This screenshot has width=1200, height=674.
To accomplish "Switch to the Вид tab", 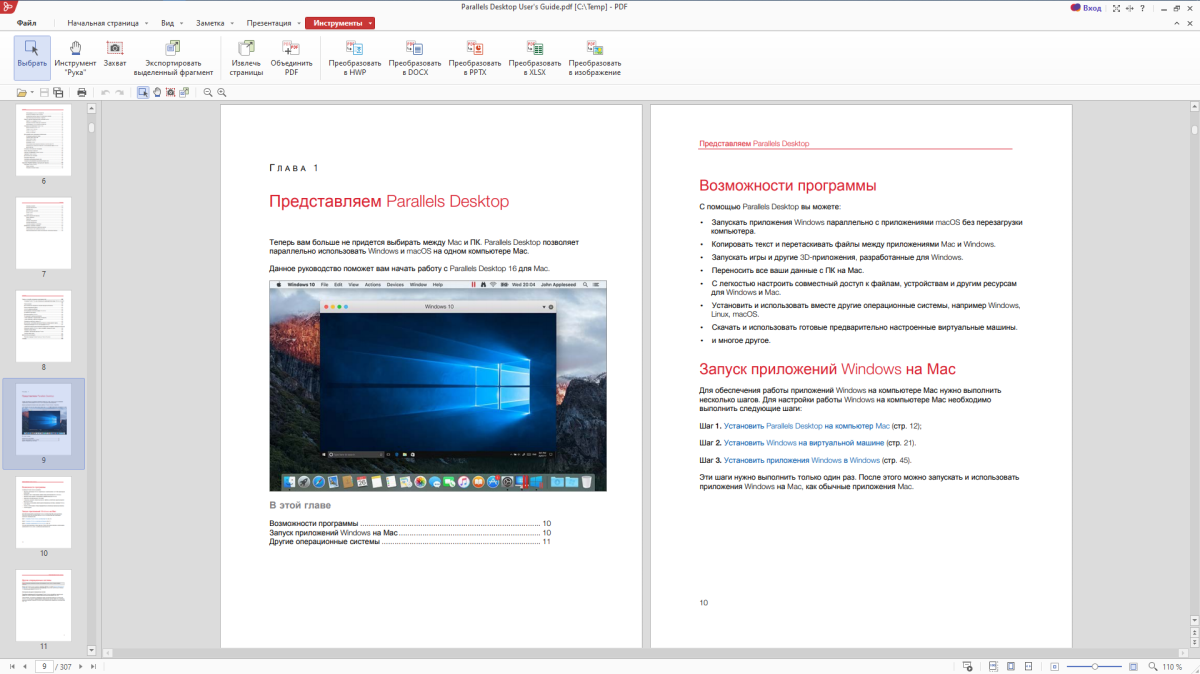I will click(167, 22).
